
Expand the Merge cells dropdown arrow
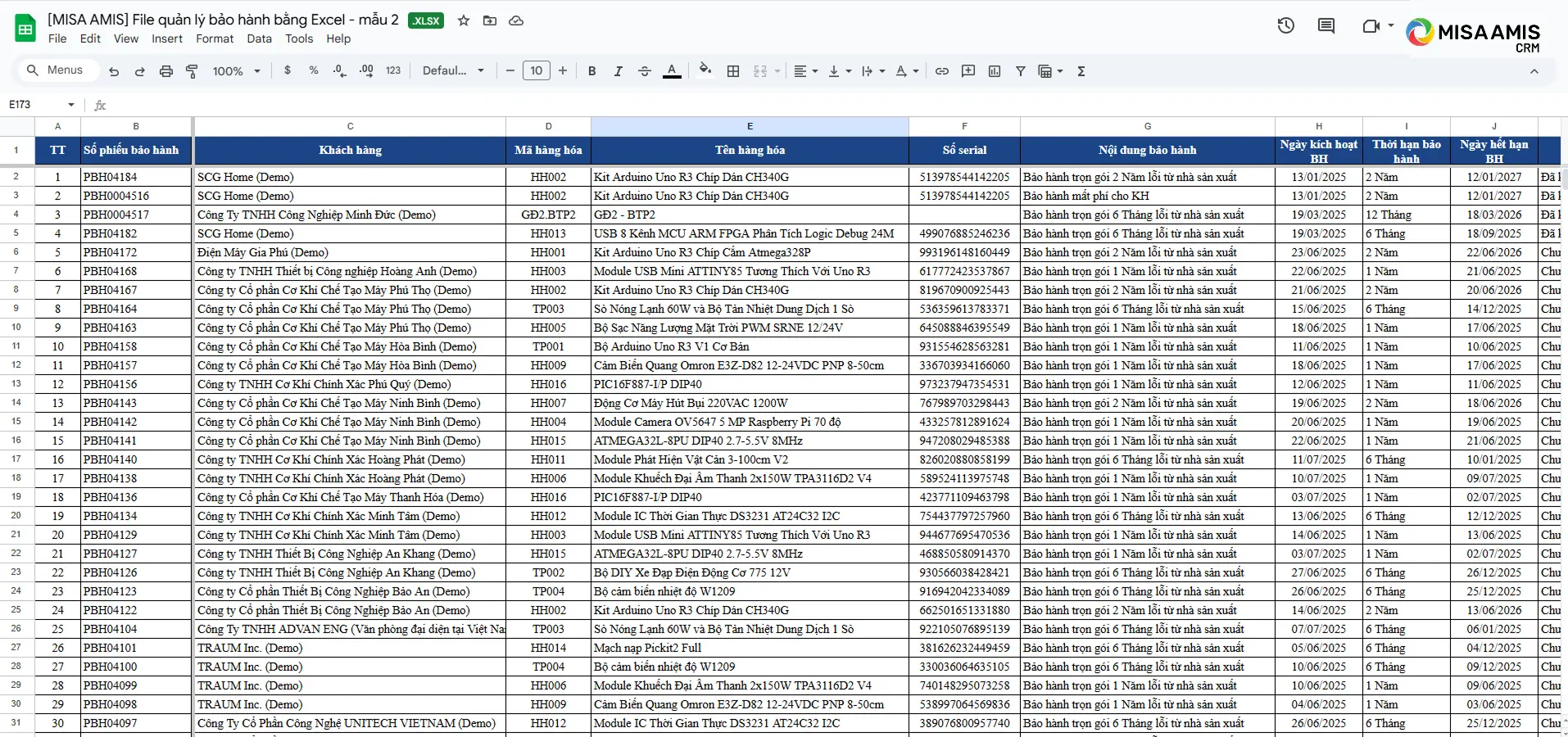(777, 71)
